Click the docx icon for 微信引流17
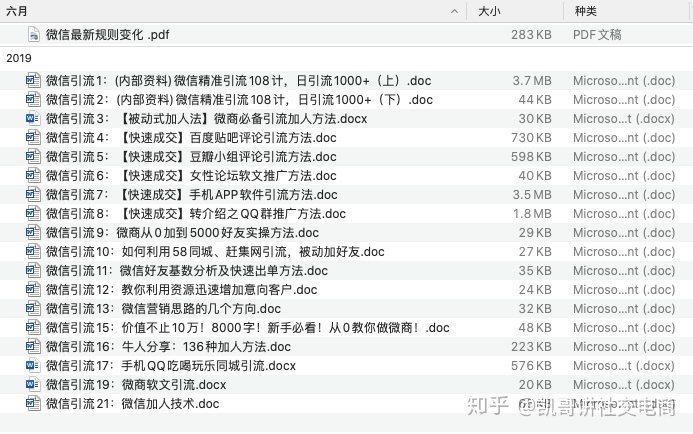693x434 pixels. (x=33, y=365)
